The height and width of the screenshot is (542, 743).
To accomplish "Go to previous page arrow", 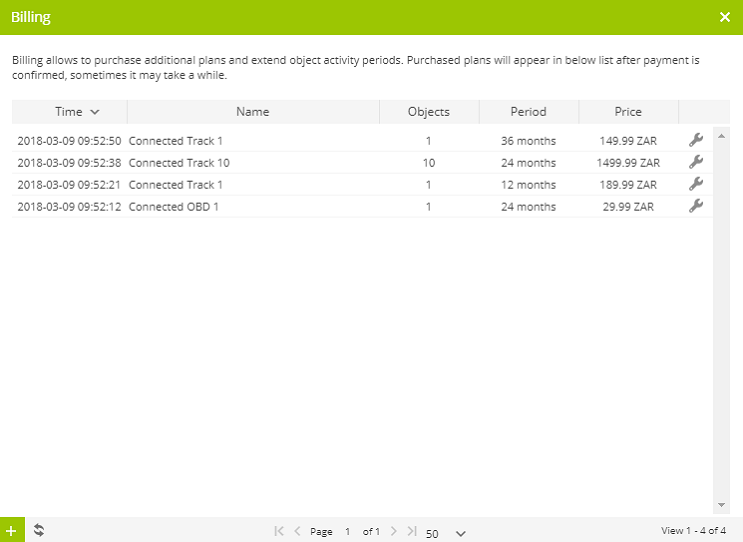I will (297, 532).
